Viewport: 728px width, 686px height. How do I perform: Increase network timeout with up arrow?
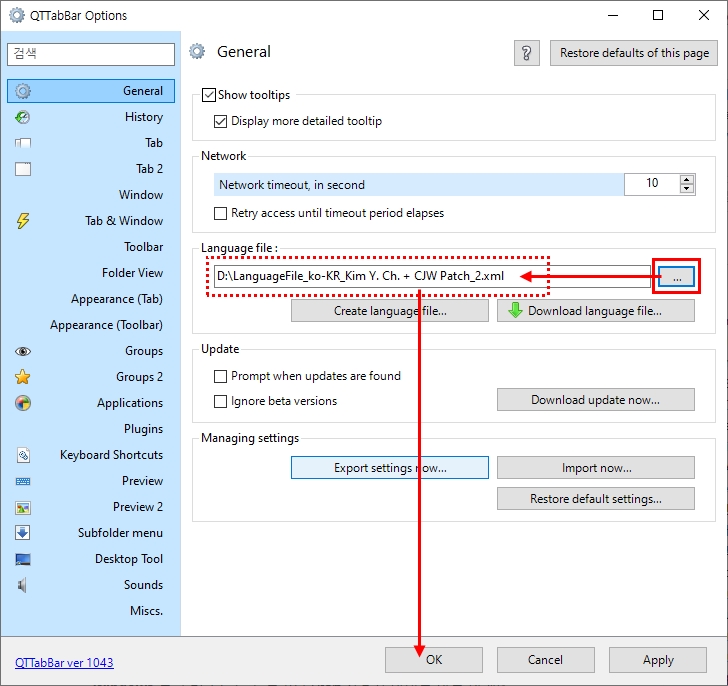[687, 180]
